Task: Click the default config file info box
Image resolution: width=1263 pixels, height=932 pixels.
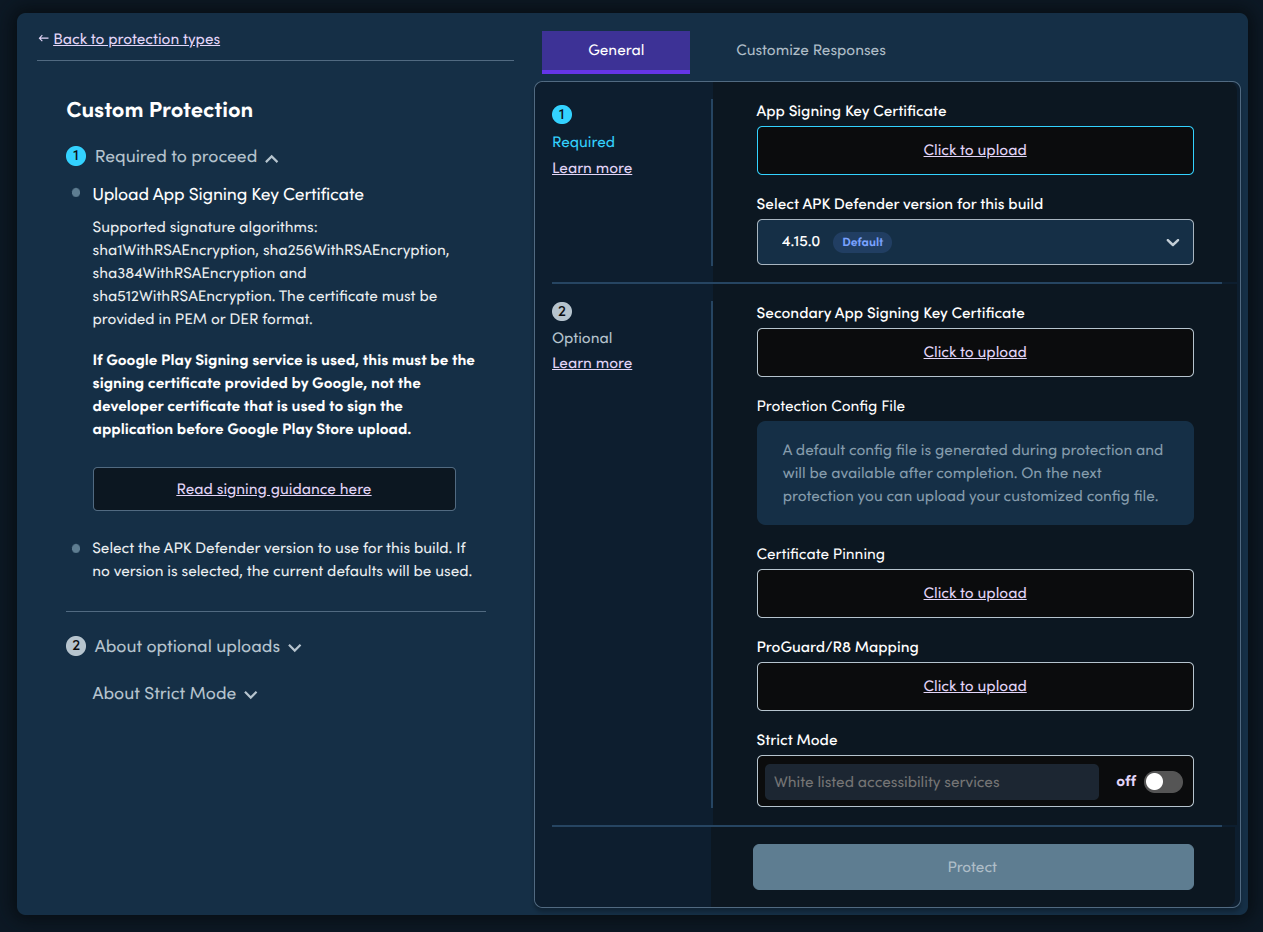Action: [975, 473]
